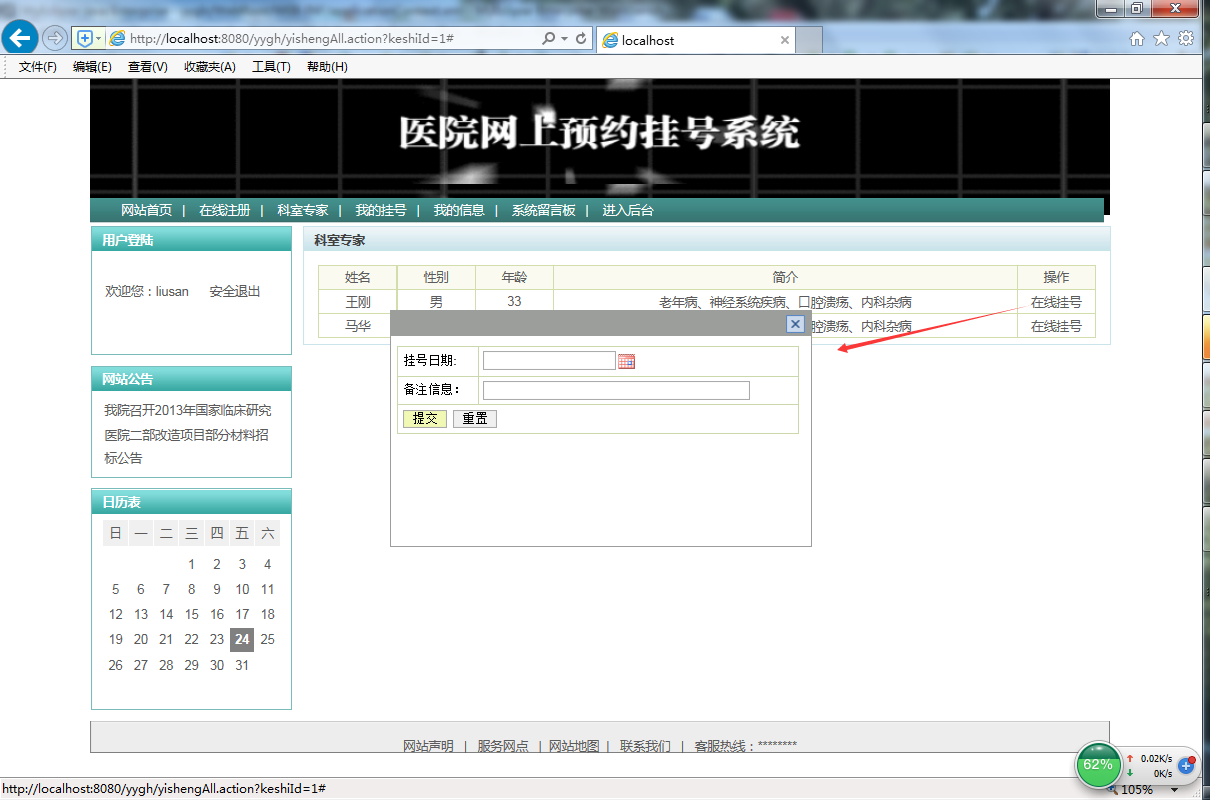Select day 15 in the calendar

point(192,614)
